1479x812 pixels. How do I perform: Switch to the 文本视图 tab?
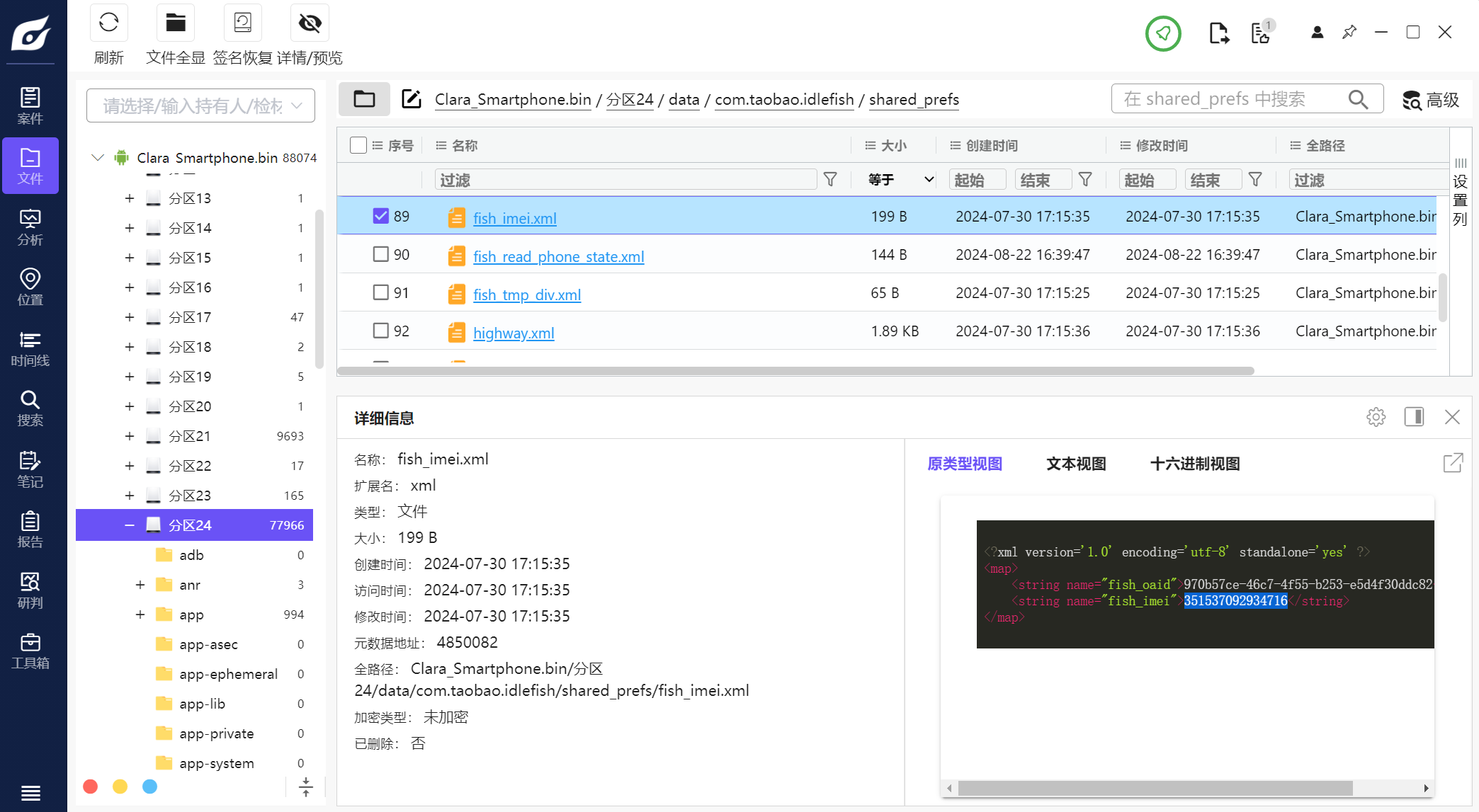pyautogui.click(x=1076, y=464)
